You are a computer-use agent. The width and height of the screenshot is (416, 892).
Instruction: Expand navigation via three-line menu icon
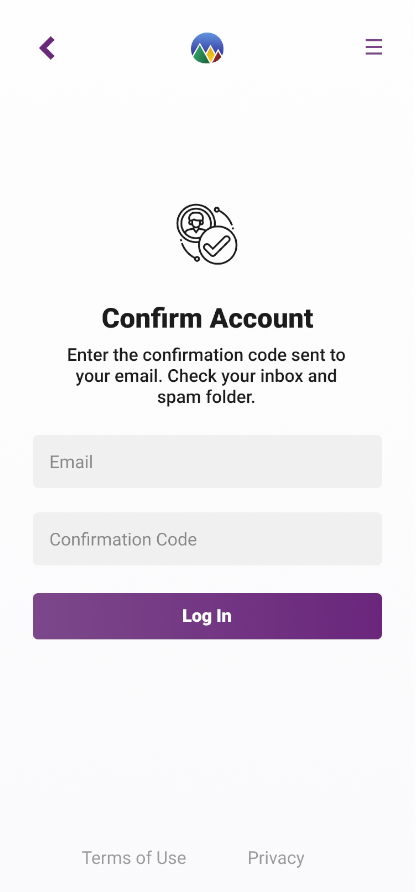(373, 47)
